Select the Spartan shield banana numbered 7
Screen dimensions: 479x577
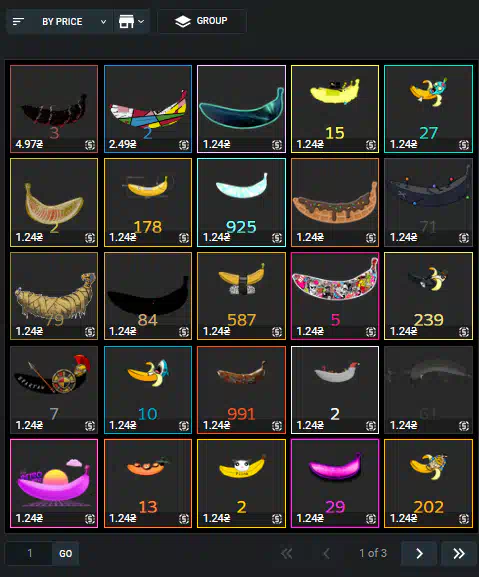tap(54, 390)
